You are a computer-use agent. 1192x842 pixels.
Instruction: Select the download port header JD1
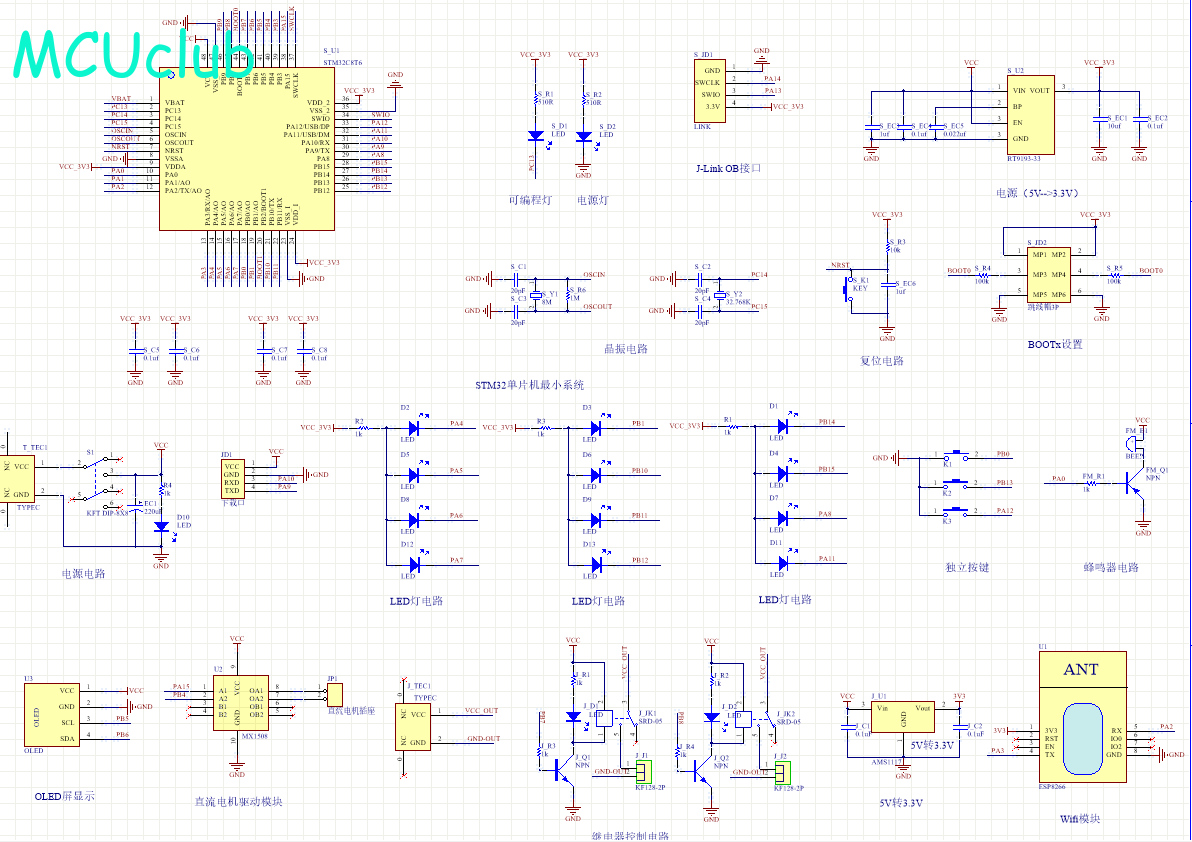point(232,477)
